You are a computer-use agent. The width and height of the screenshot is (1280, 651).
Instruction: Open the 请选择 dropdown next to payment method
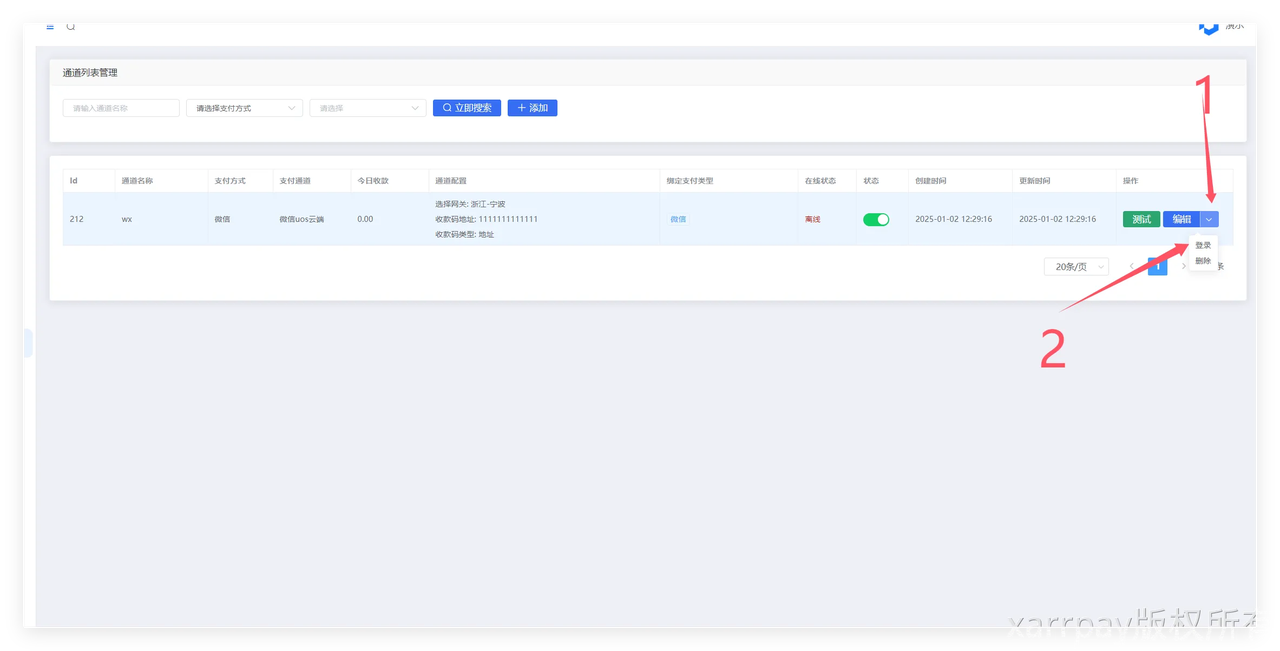pos(368,108)
